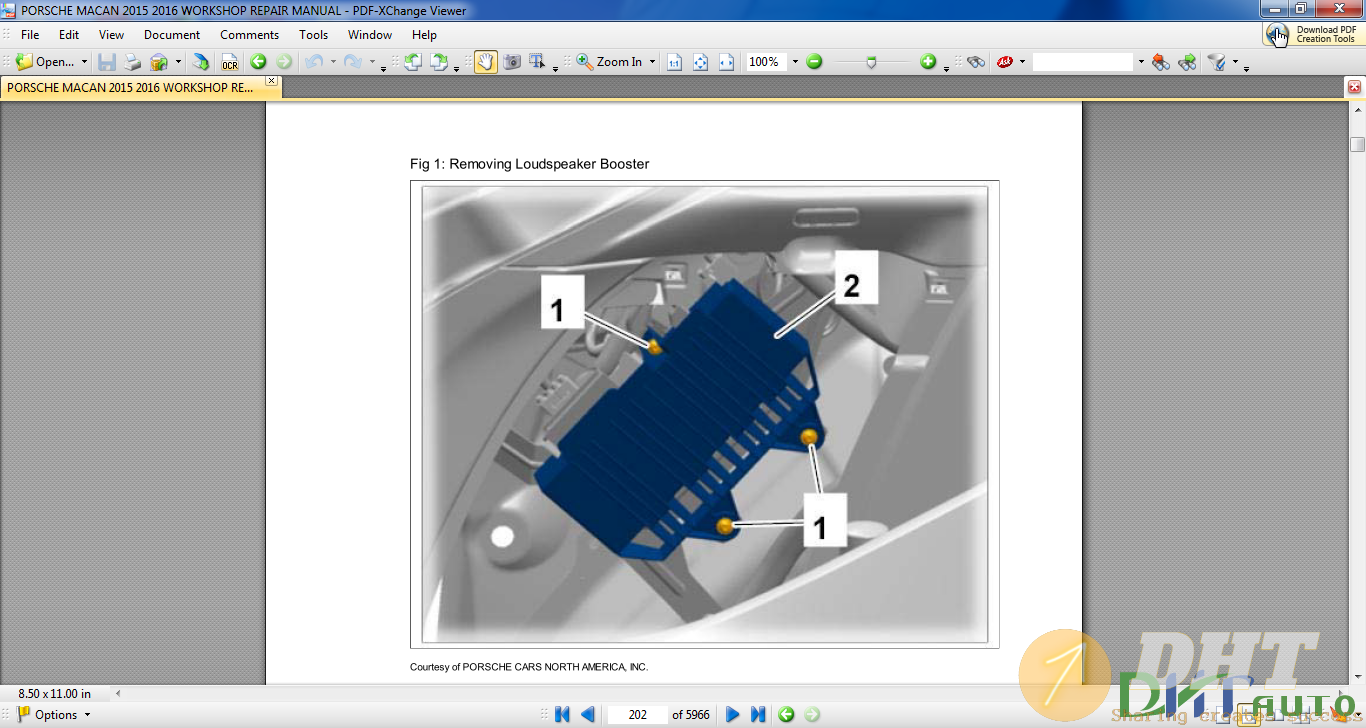Click the vertical scrollbar thumb
The height and width of the screenshot is (728, 1366).
coord(1357,144)
